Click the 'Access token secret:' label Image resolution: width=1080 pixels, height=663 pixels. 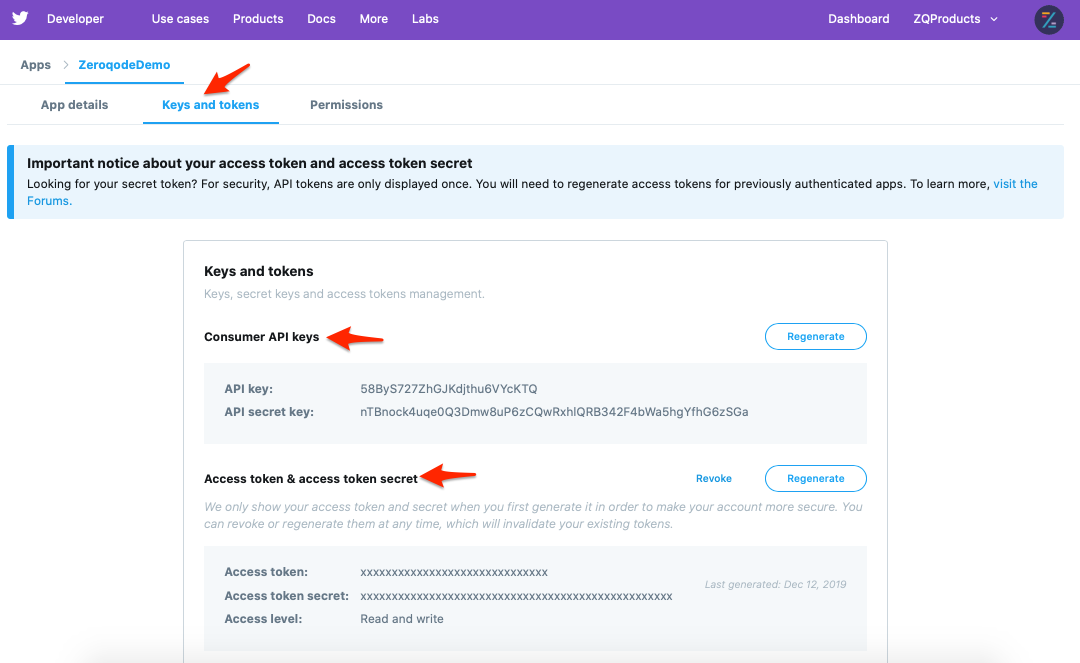point(287,596)
